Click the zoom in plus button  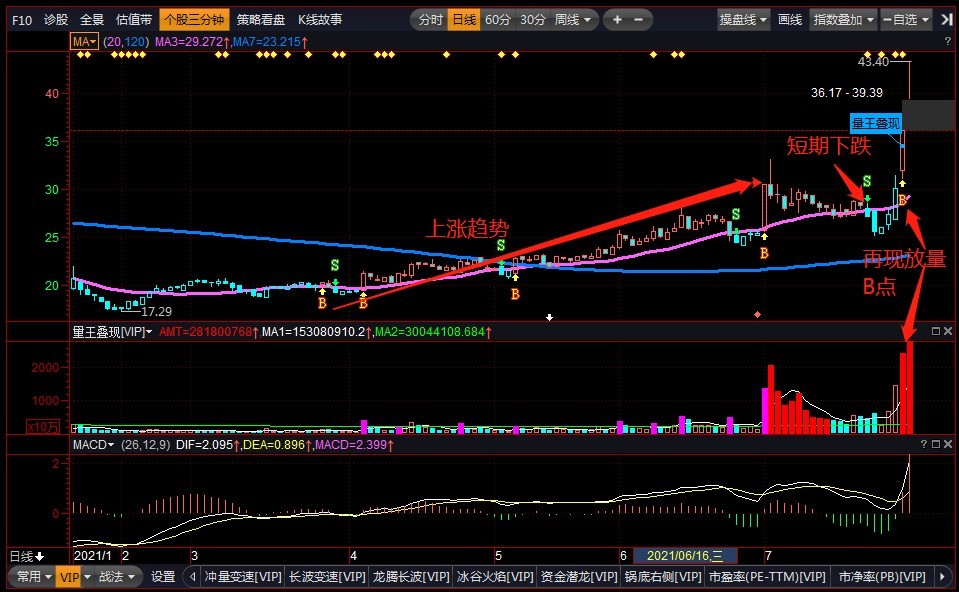coord(617,19)
